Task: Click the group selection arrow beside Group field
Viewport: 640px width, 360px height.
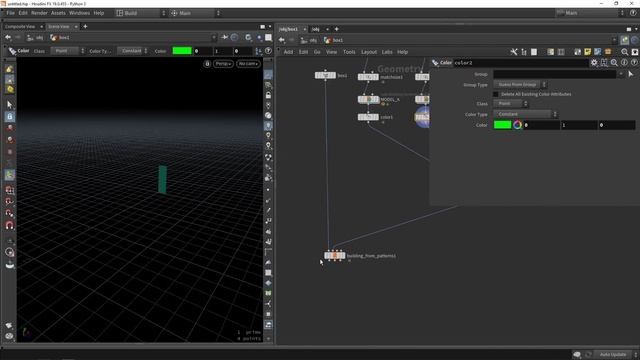Action: (631, 74)
